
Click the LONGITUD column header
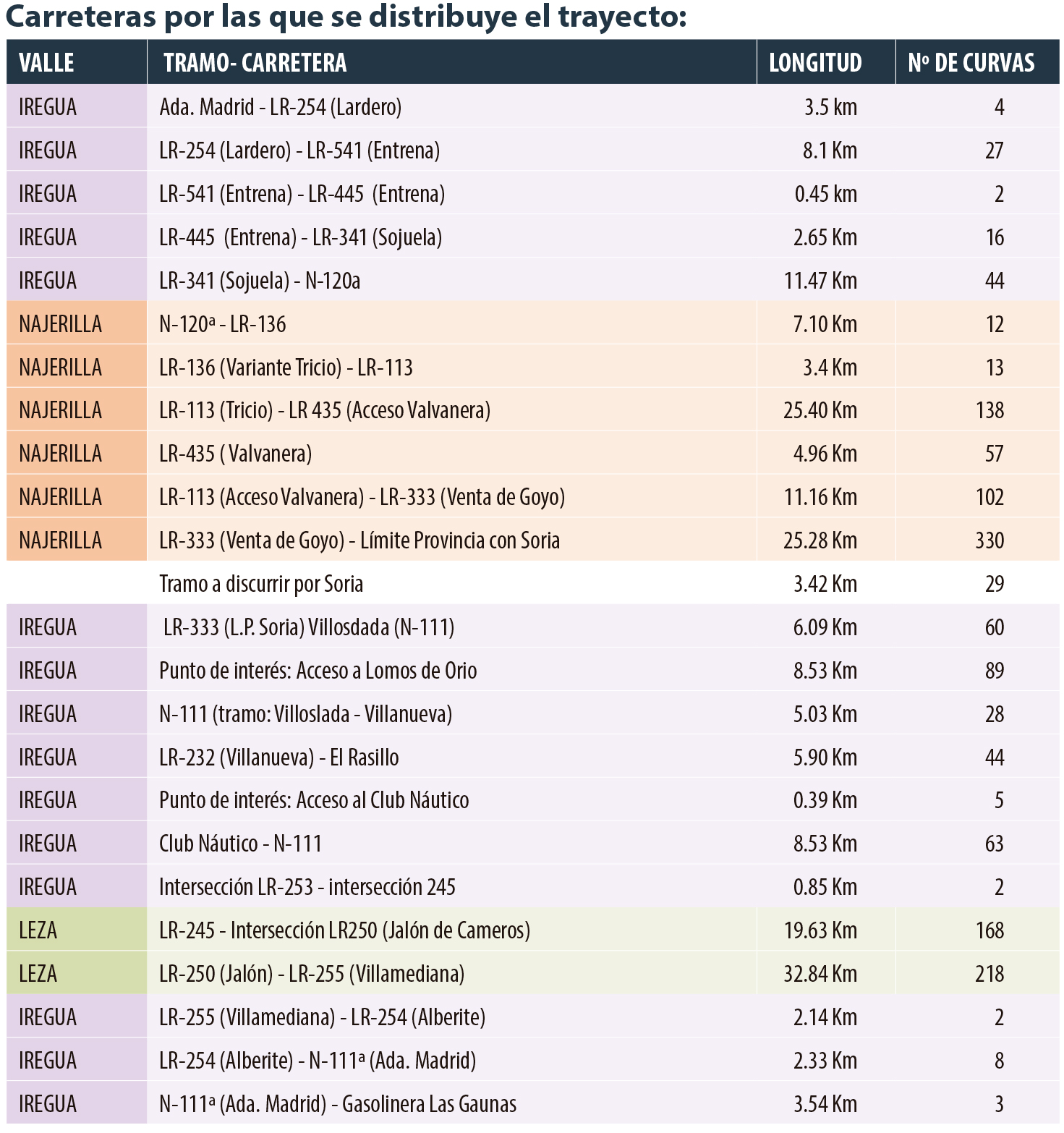tap(815, 63)
